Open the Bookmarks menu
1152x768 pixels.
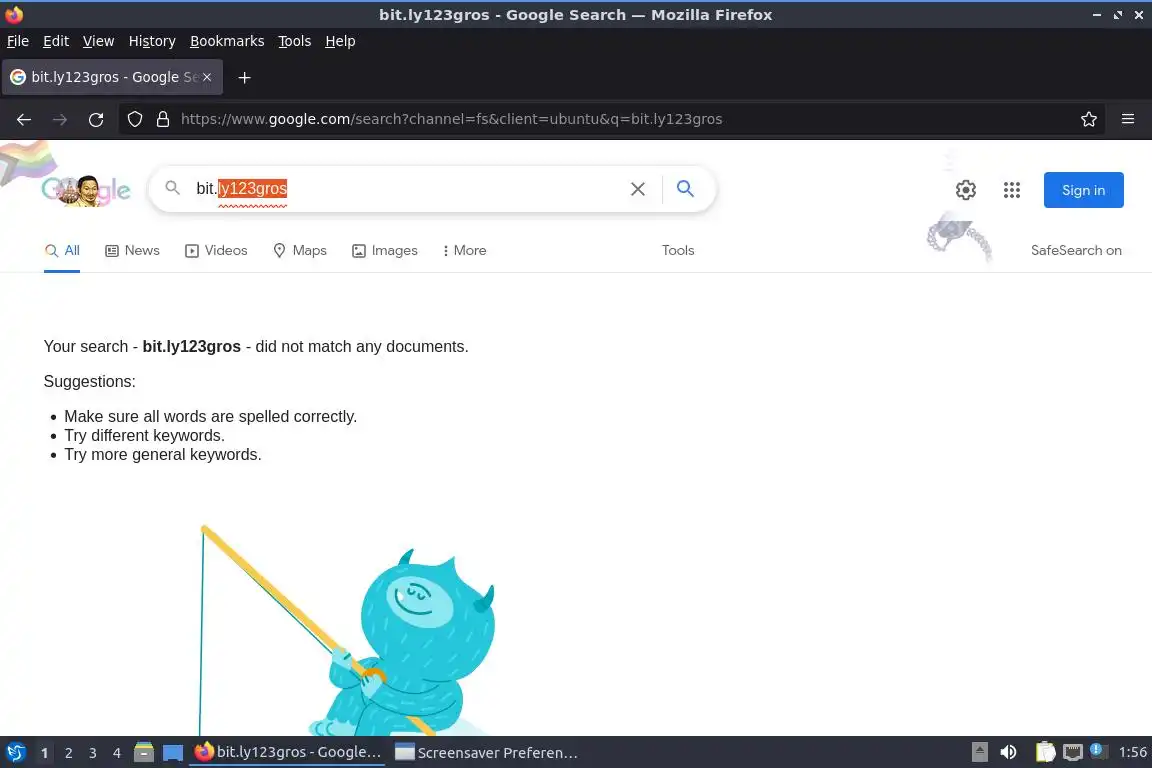coord(227,41)
